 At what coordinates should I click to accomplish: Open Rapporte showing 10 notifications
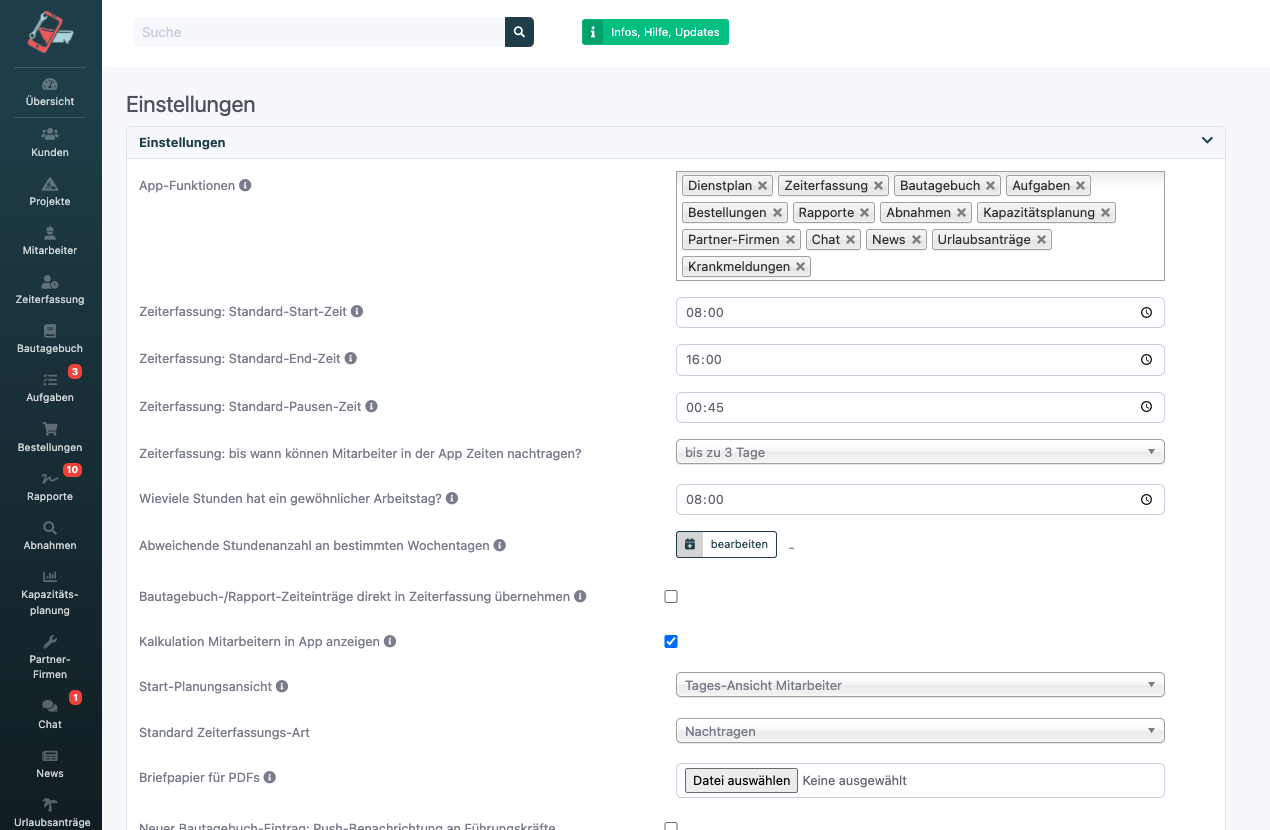49,486
